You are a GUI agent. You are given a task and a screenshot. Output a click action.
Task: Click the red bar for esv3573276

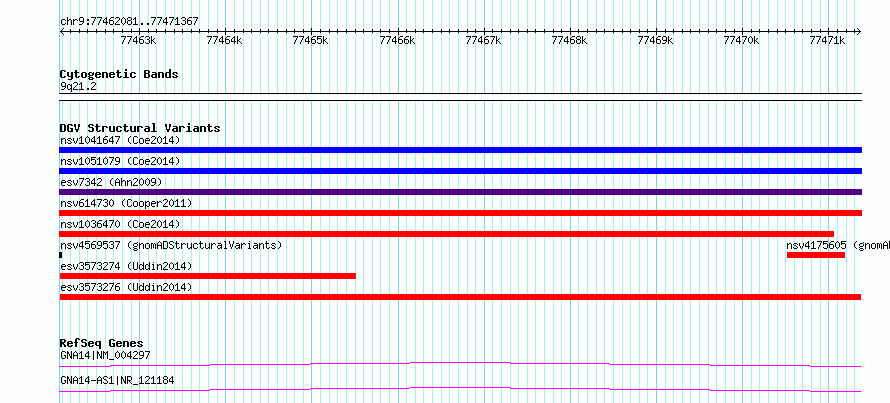(460, 297)
